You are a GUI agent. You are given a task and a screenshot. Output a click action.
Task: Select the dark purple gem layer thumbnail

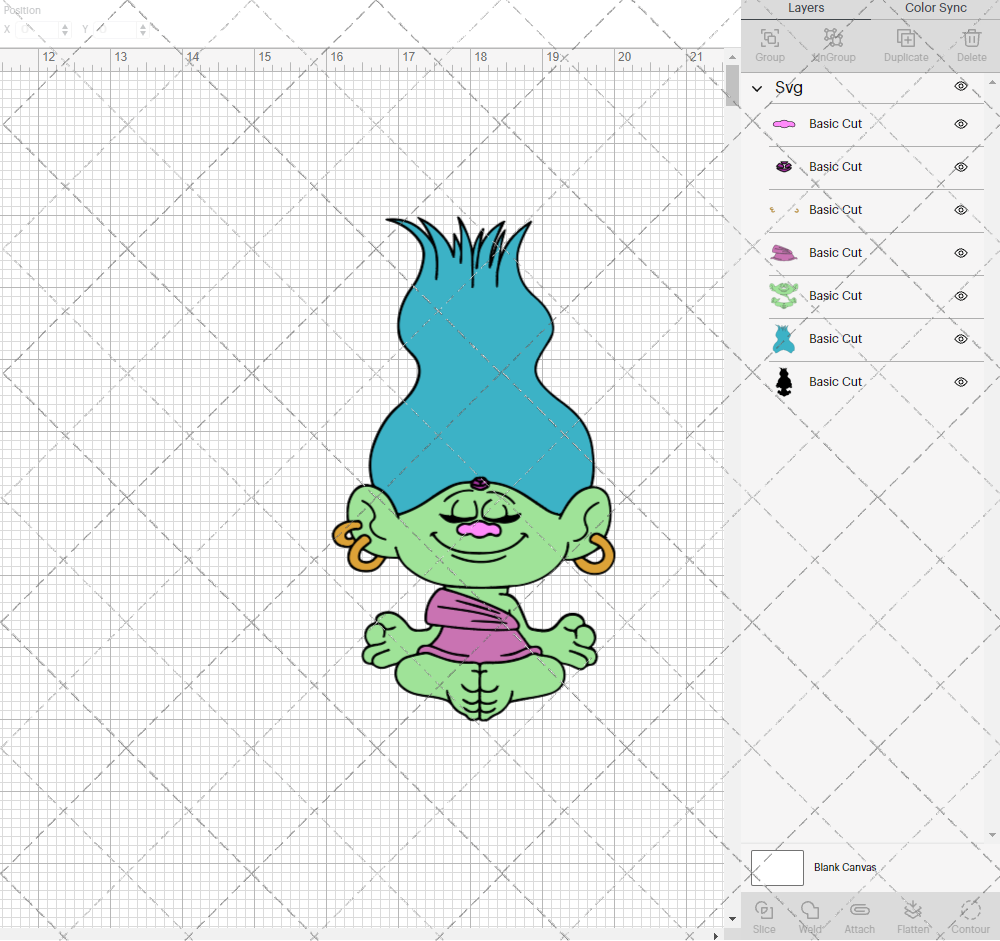(784, 167)
